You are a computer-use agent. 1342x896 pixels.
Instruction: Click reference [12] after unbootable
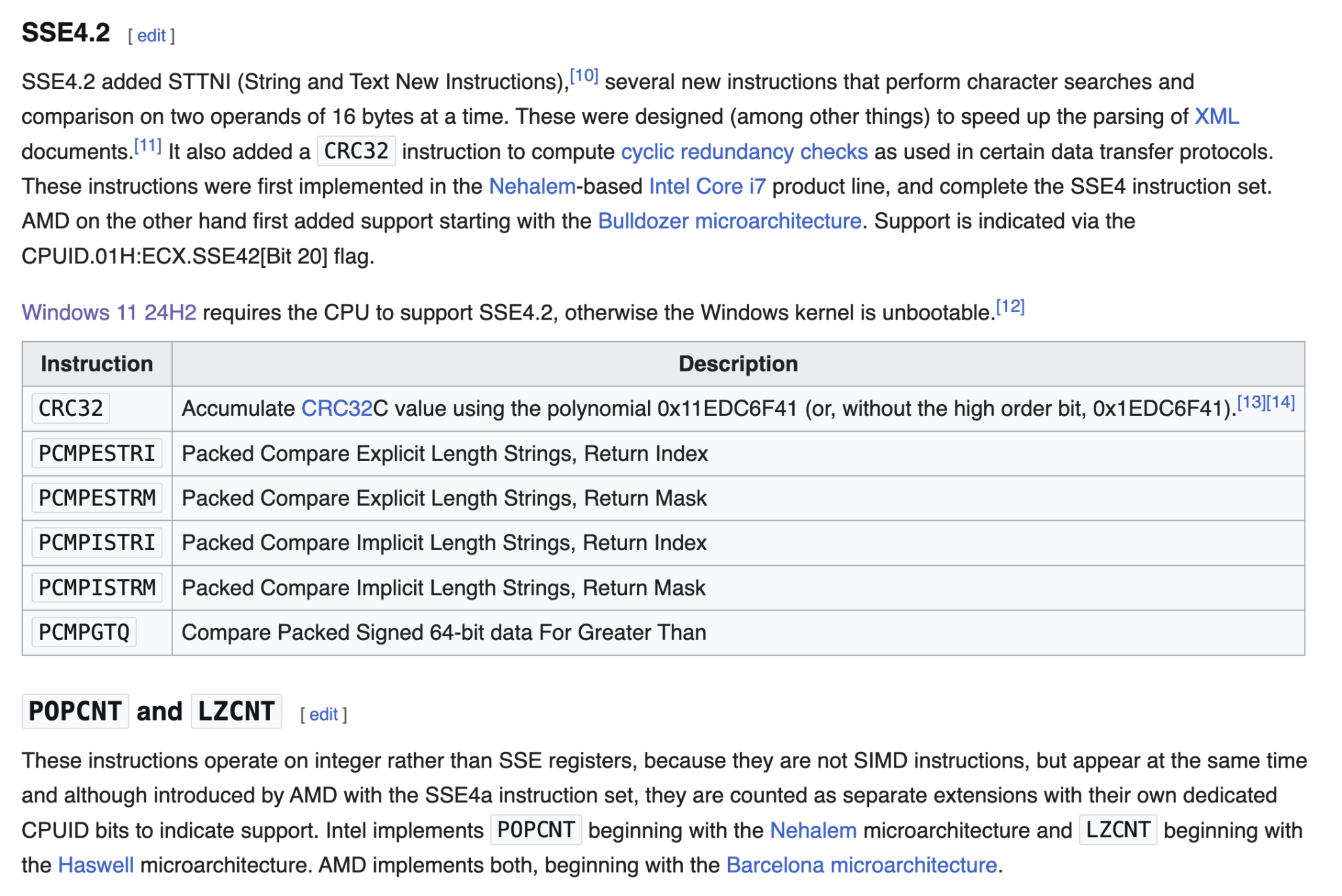point(1011,305)
